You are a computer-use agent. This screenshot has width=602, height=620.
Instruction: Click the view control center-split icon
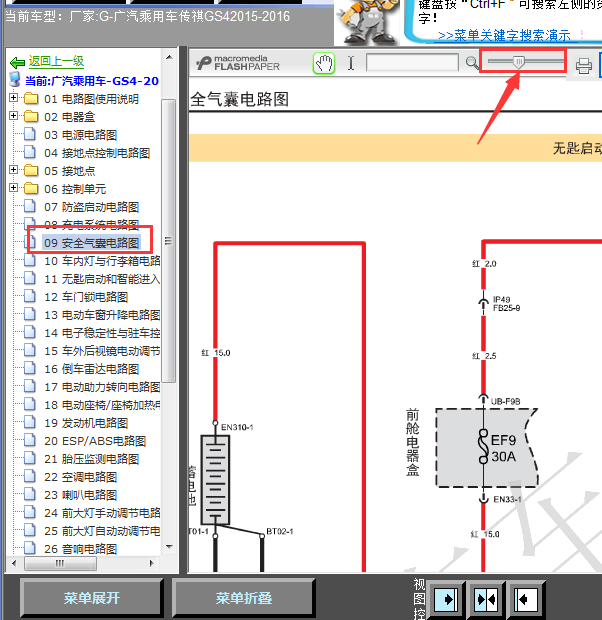[x=487, y=599]
